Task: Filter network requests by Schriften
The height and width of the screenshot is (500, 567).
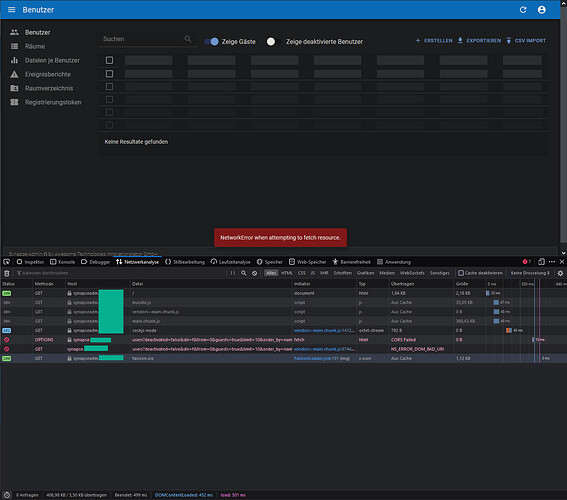Action: coord(342,273)
